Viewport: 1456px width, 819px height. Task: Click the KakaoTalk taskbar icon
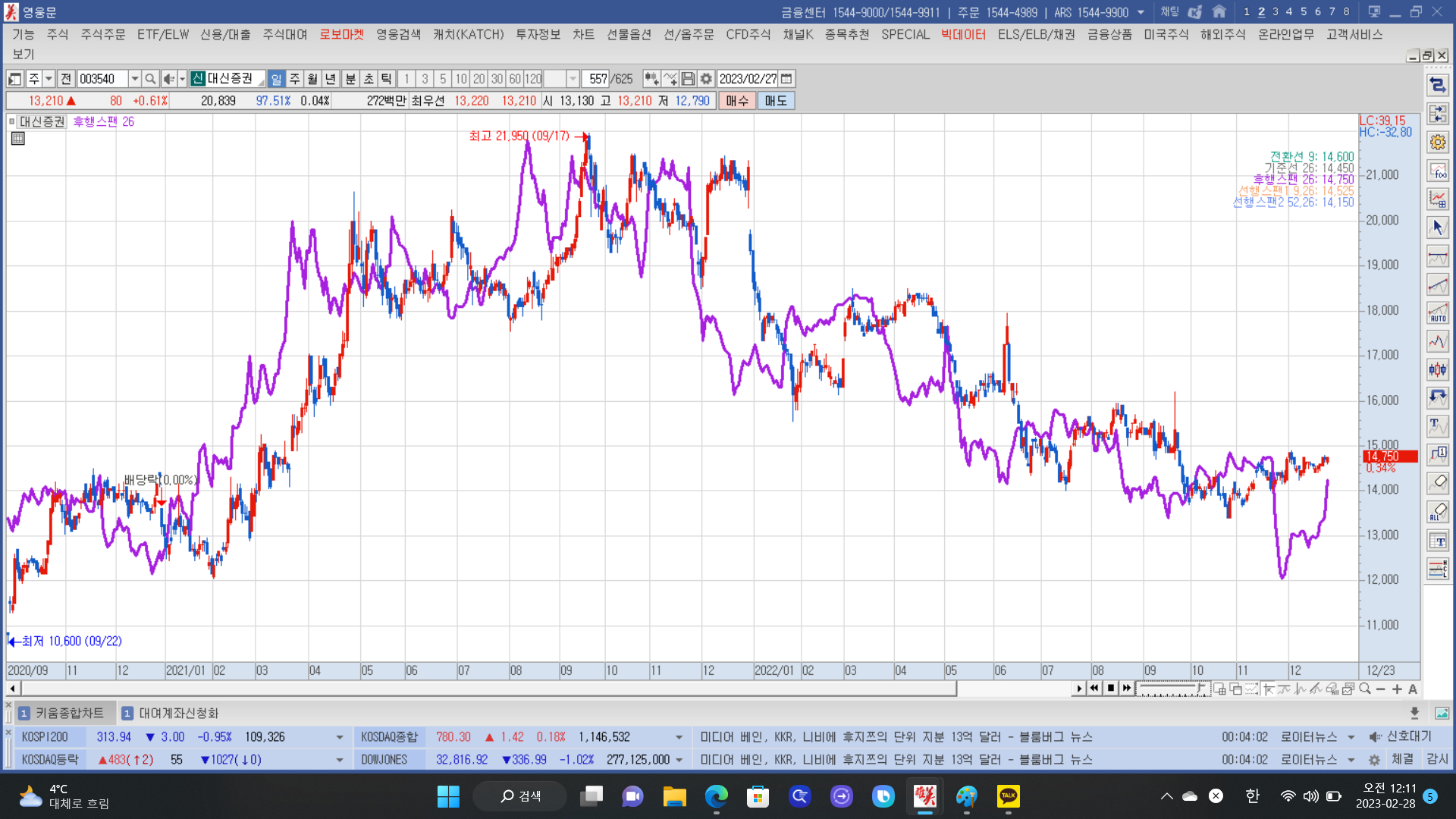[x=1008, y=796]
